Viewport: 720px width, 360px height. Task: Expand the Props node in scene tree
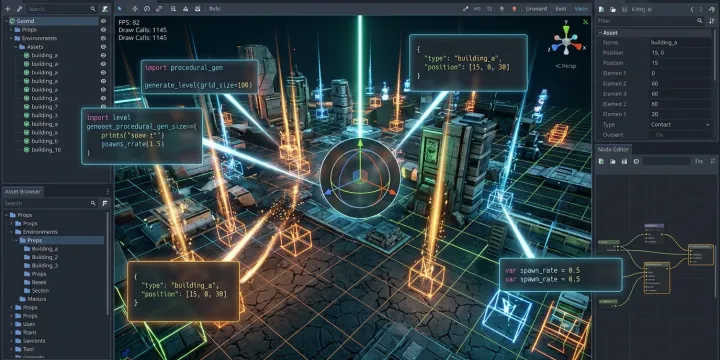tap(11, 30)
